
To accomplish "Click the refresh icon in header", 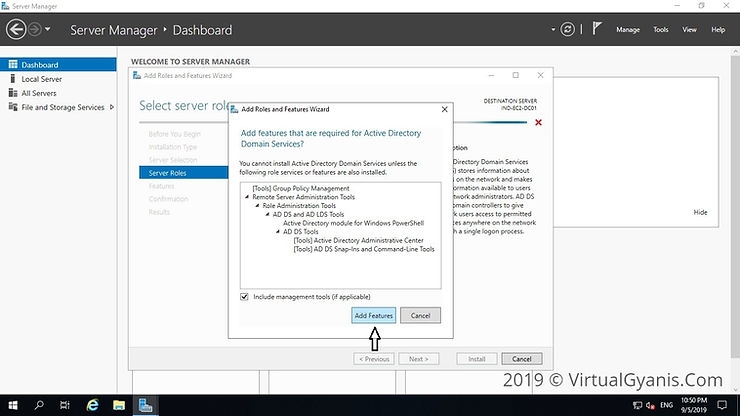I will coord(569,30).
